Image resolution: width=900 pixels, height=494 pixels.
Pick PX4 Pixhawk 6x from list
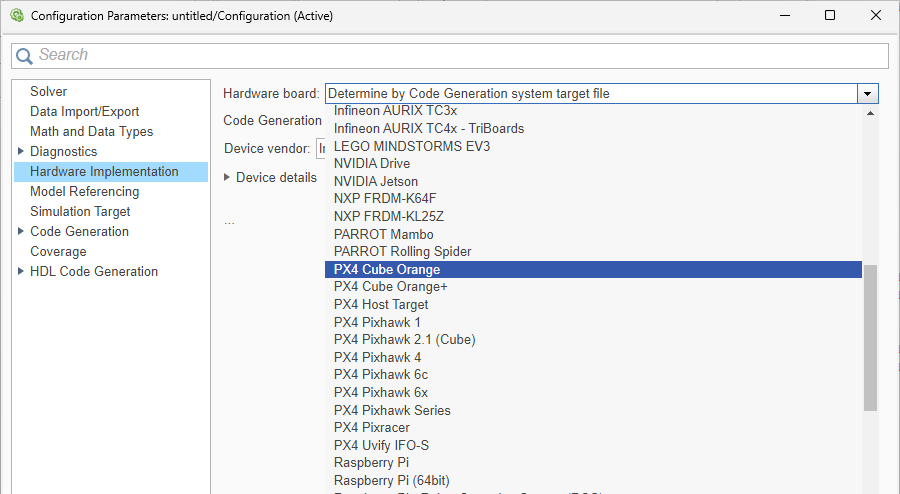point(380,392)
